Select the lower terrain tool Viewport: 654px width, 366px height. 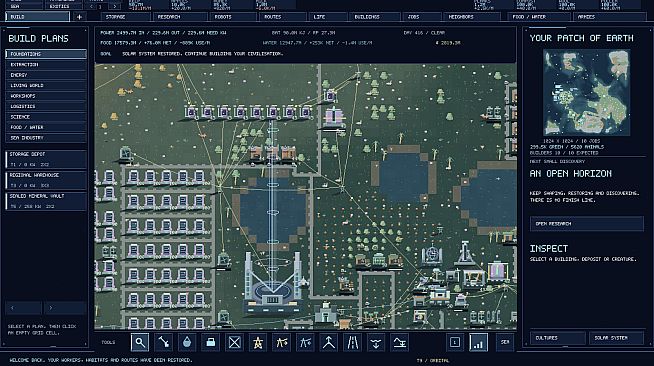tap(376, 343)
